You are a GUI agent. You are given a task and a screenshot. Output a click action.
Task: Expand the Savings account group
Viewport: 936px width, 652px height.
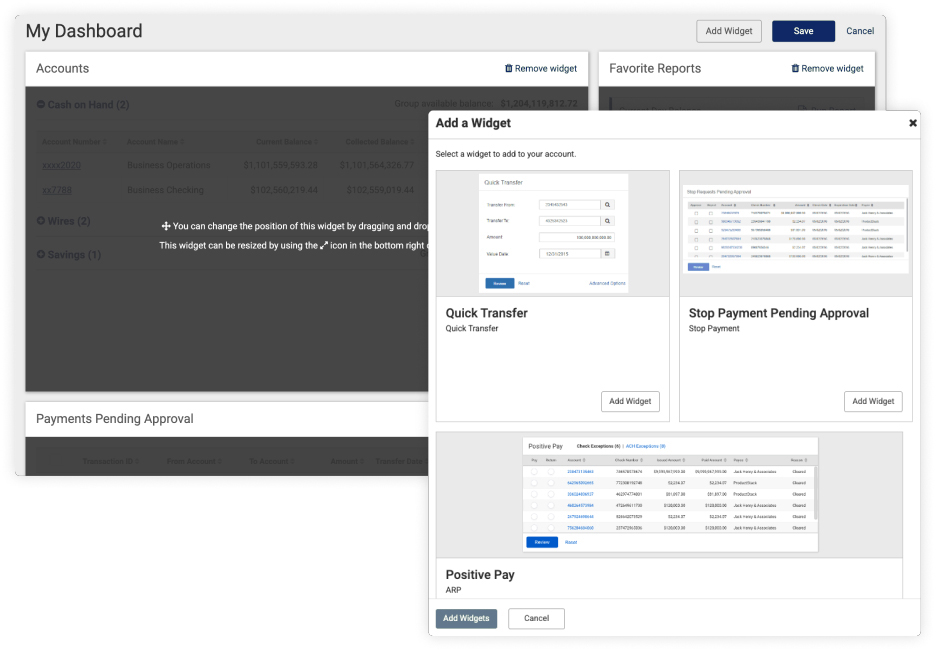[41, 254]
